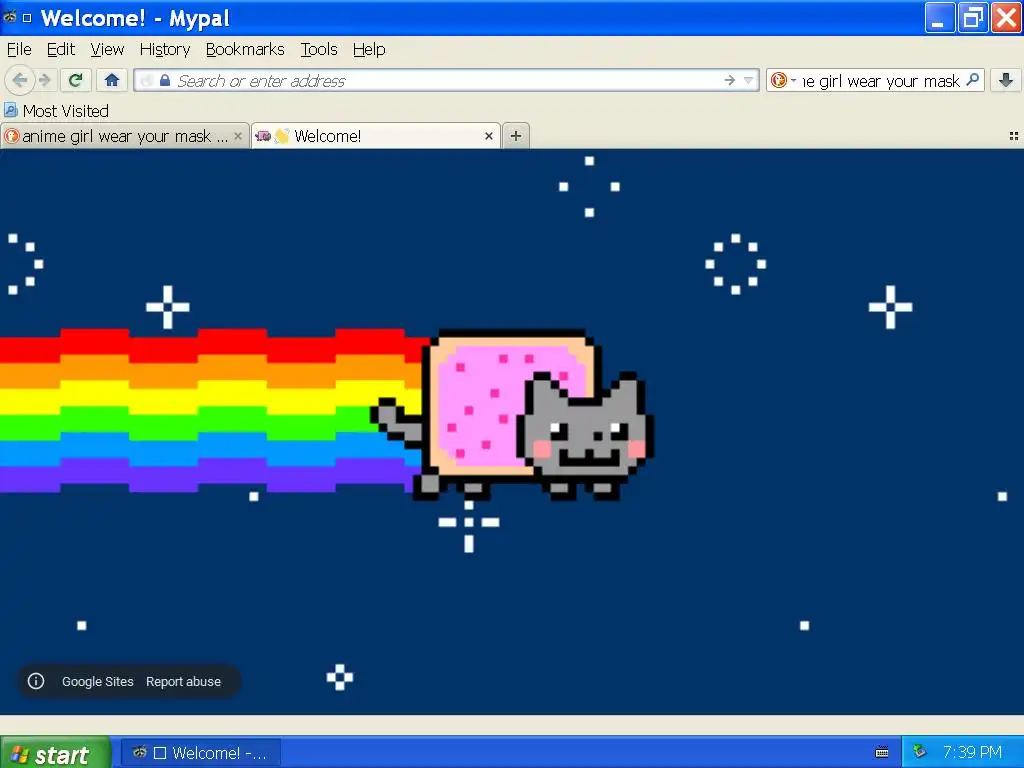Screen dimensions: 1024x768
Task: Click the Report abuse link
Action: (x=184, y=681)
